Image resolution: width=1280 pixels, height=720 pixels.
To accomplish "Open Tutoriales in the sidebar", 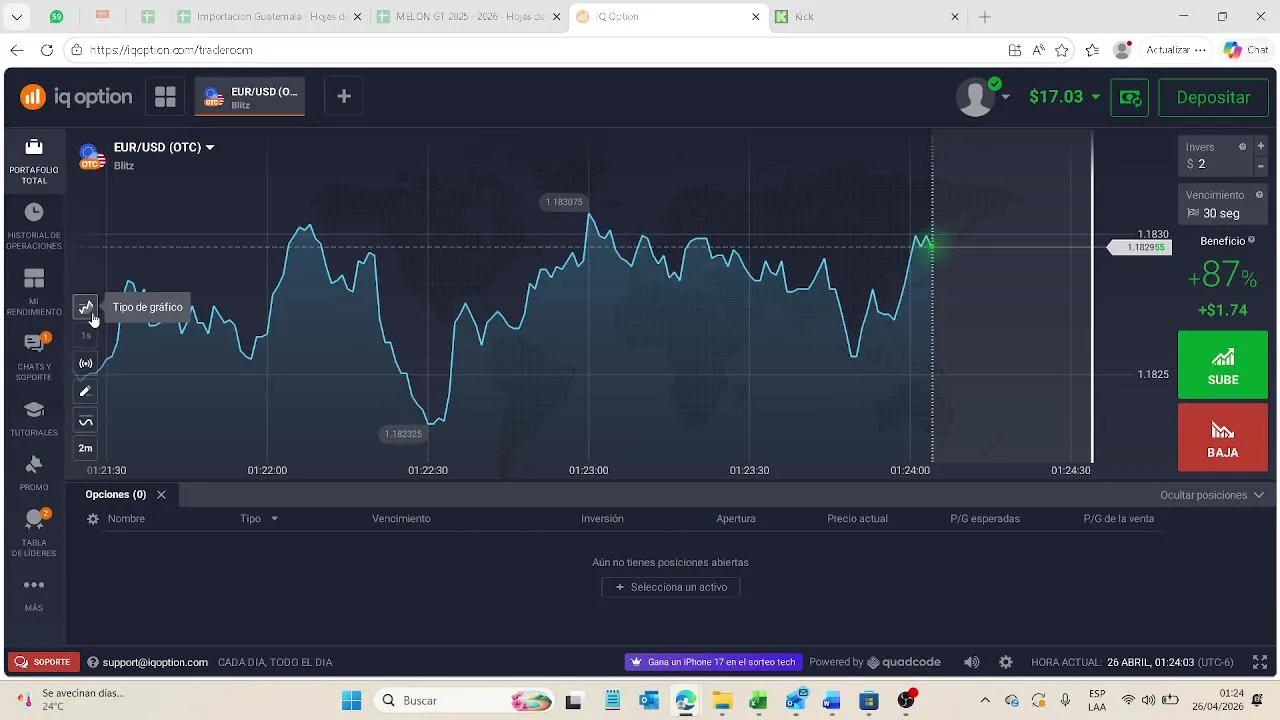I will (34, 419).
